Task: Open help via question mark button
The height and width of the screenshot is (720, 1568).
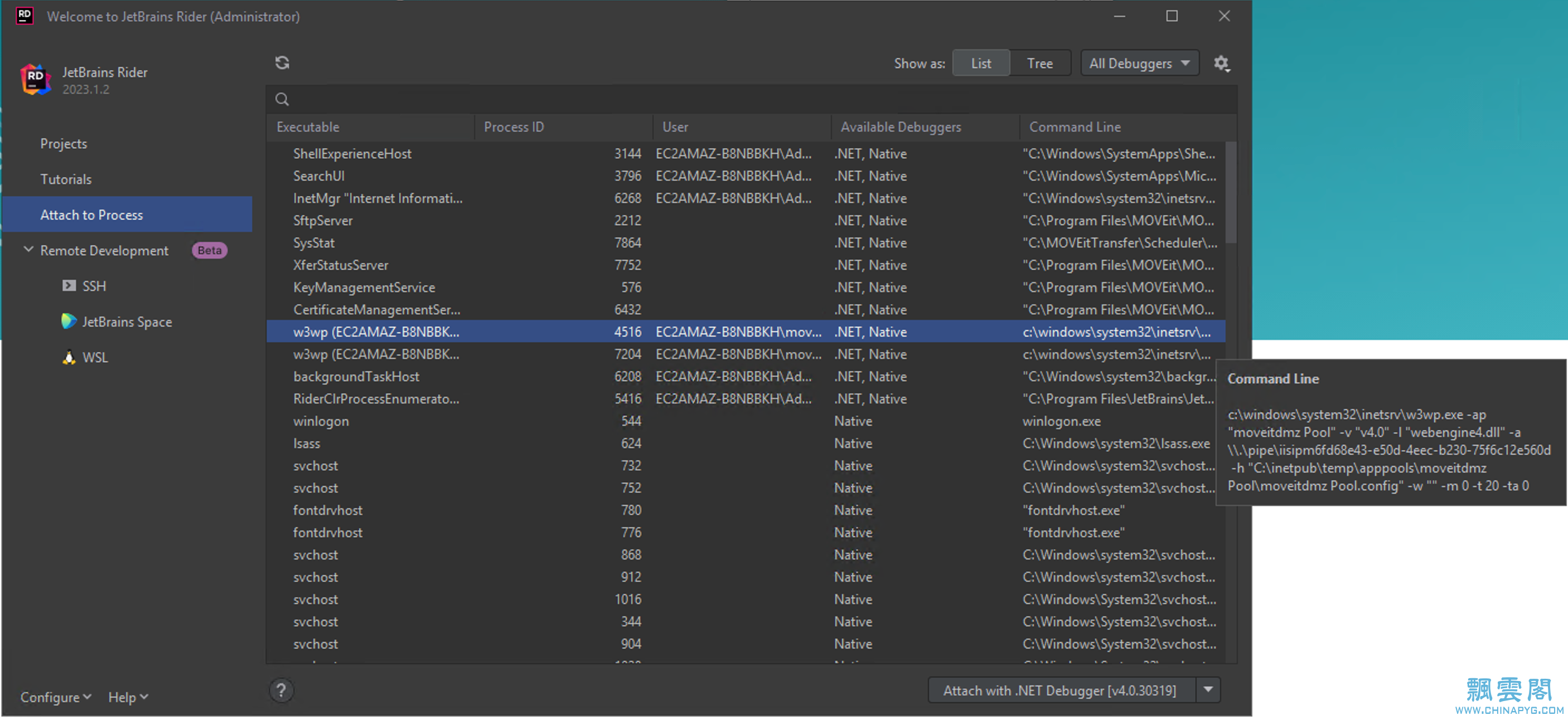Action: click(281, 690)
